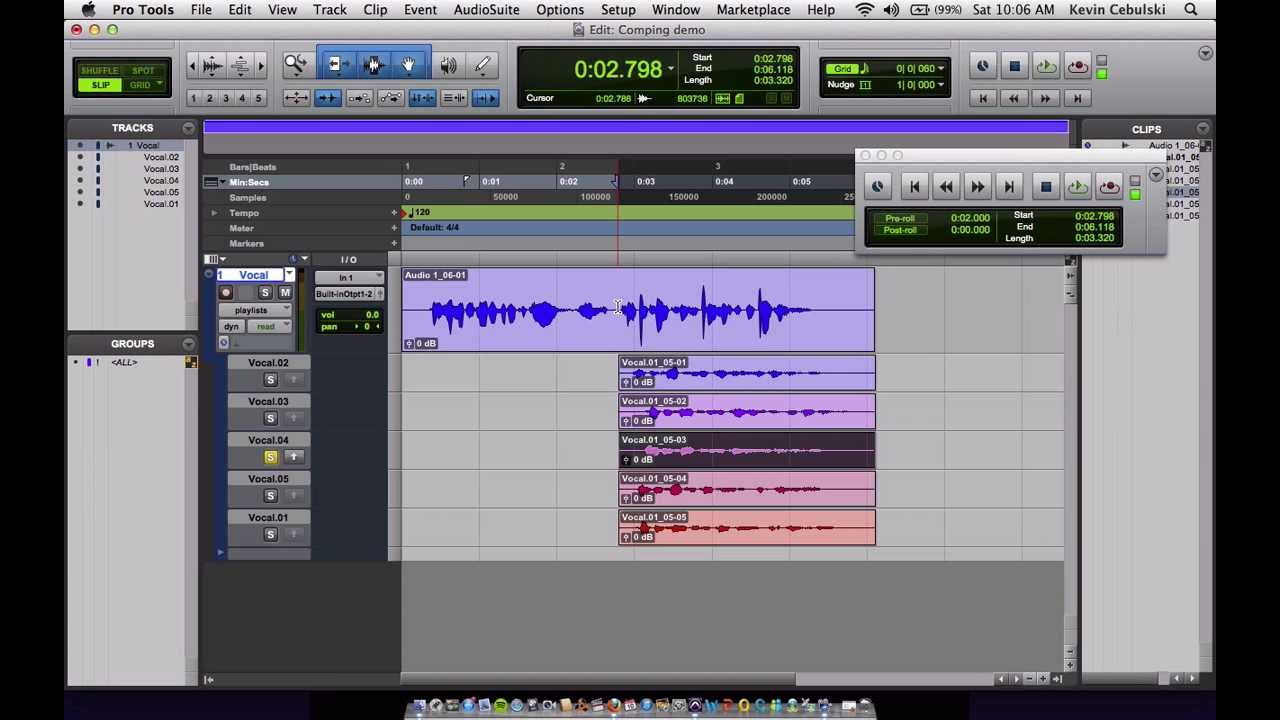Click the MIDI zoom button
The width and height of the screenshot is (1280, 720).
240,66
